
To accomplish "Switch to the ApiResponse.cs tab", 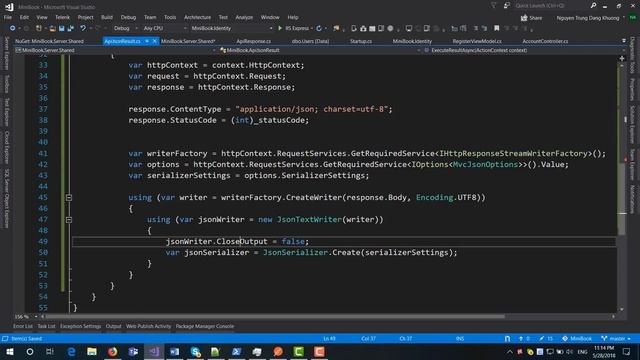I will click(x=253, y=41).
